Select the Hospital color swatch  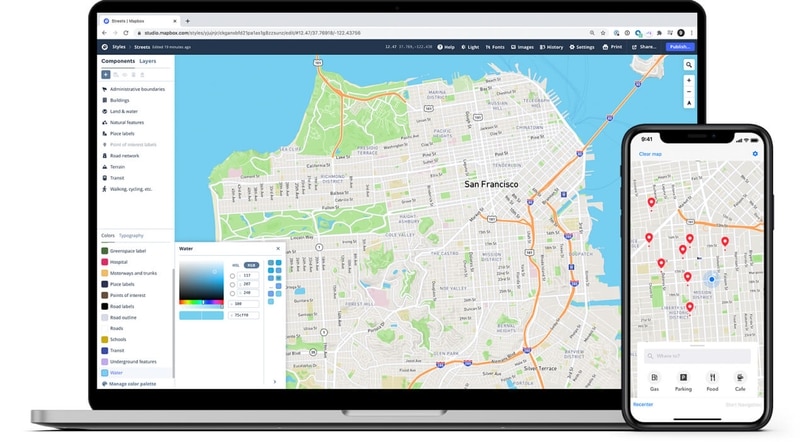point(105,262)
